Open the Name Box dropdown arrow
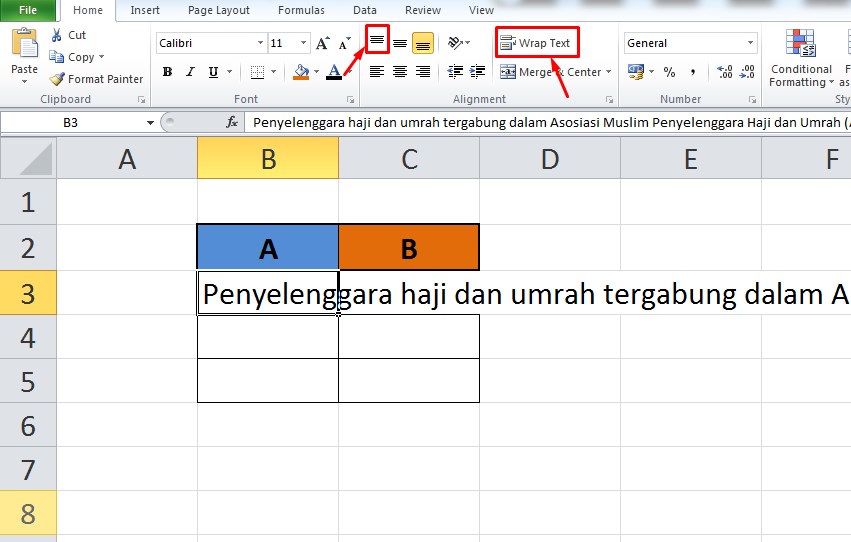The image size is (851, 542). tap(150, 123)
